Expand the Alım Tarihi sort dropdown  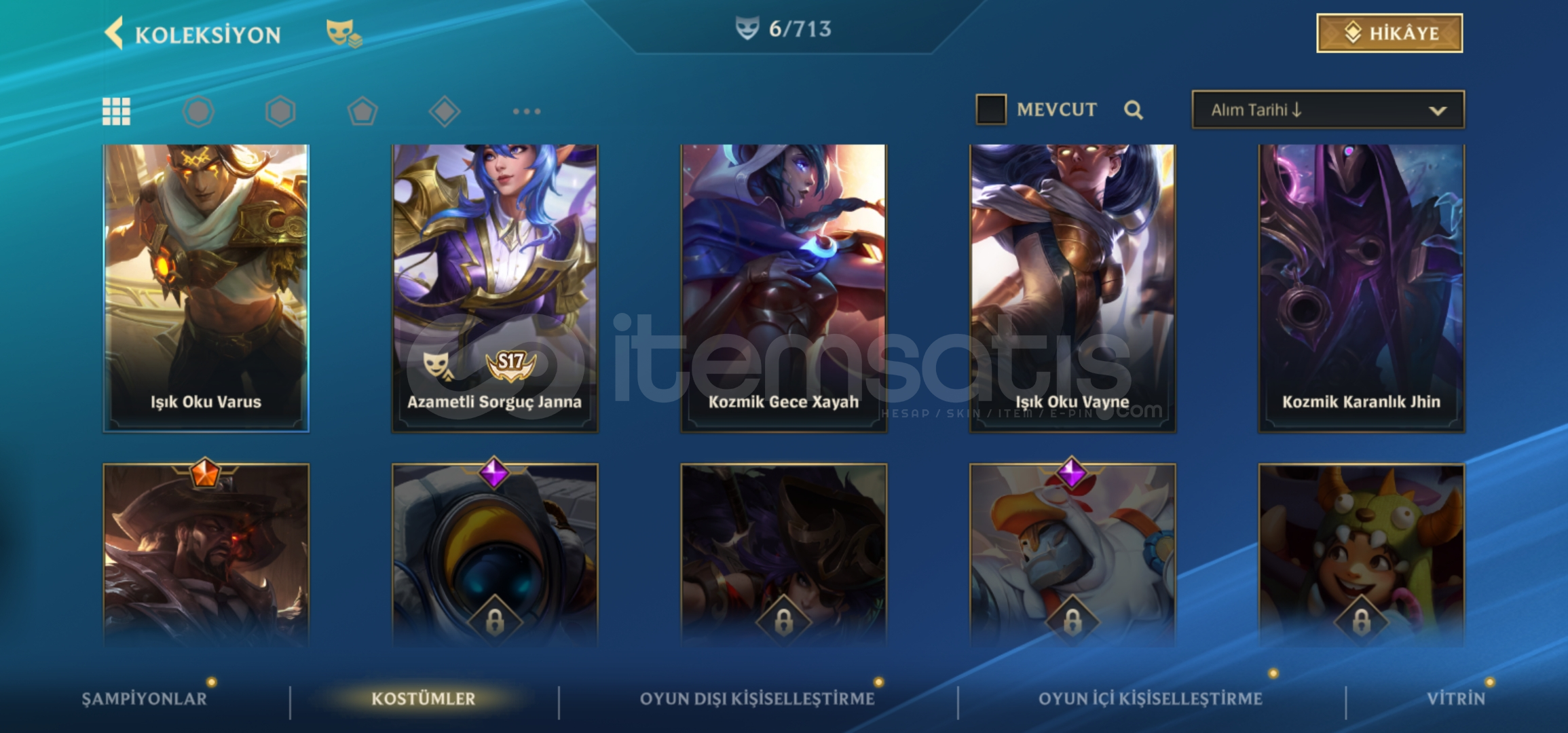click(x=1328, y=109)
